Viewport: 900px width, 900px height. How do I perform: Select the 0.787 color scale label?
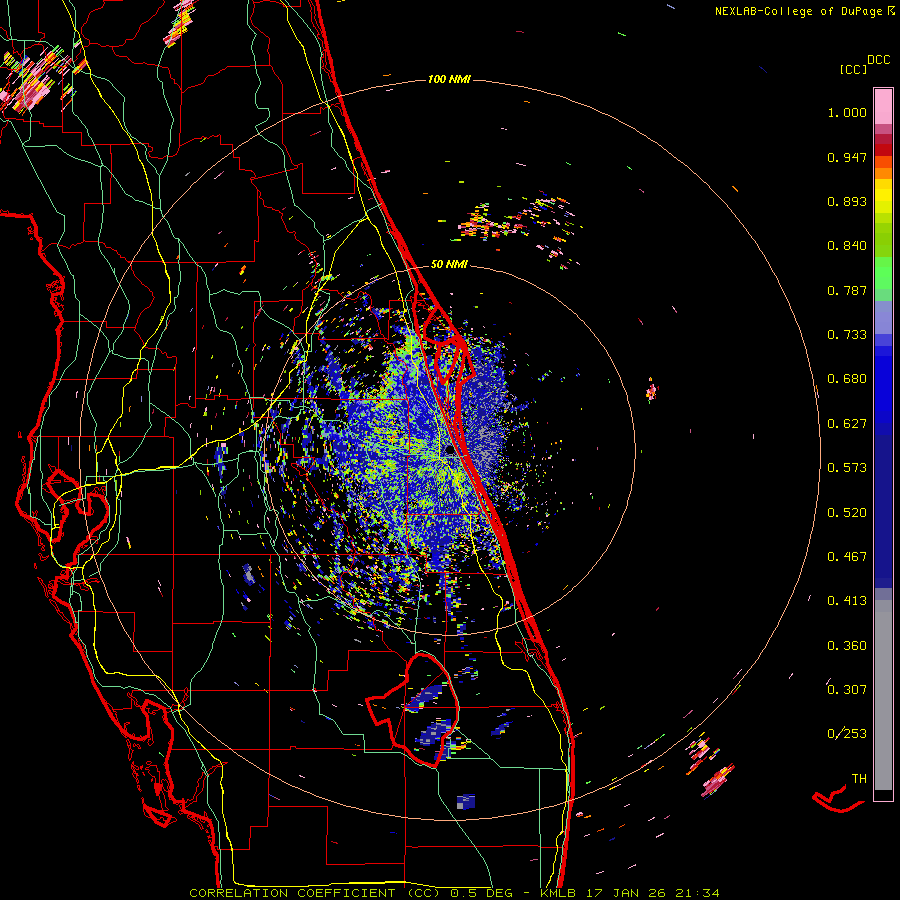tap(847, 290)
